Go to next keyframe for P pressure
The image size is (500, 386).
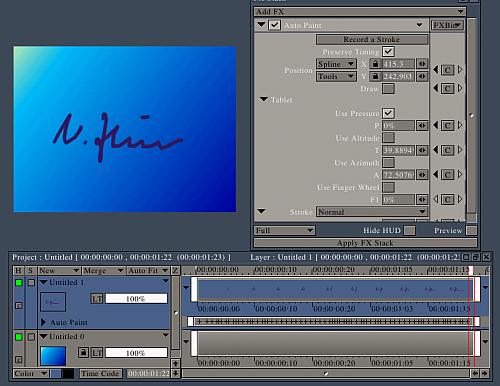[x=460, y=125]
